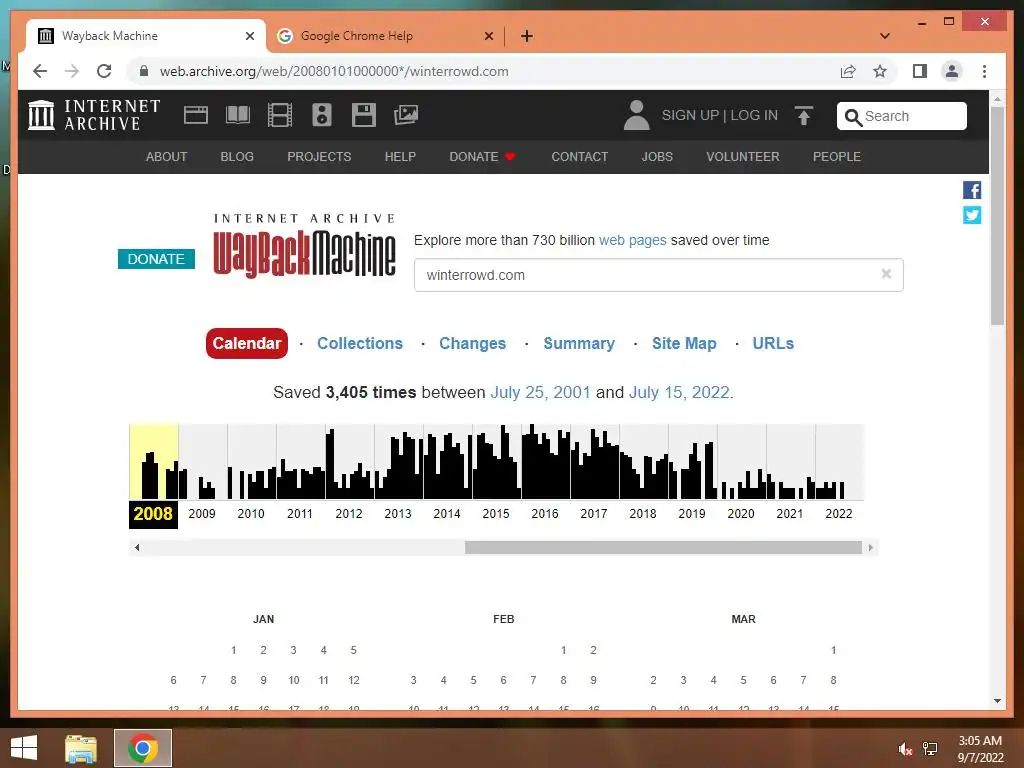Follow the web pages link
Image resolution: width=1024 pixels, height=768 pixels.
(632, 240)
